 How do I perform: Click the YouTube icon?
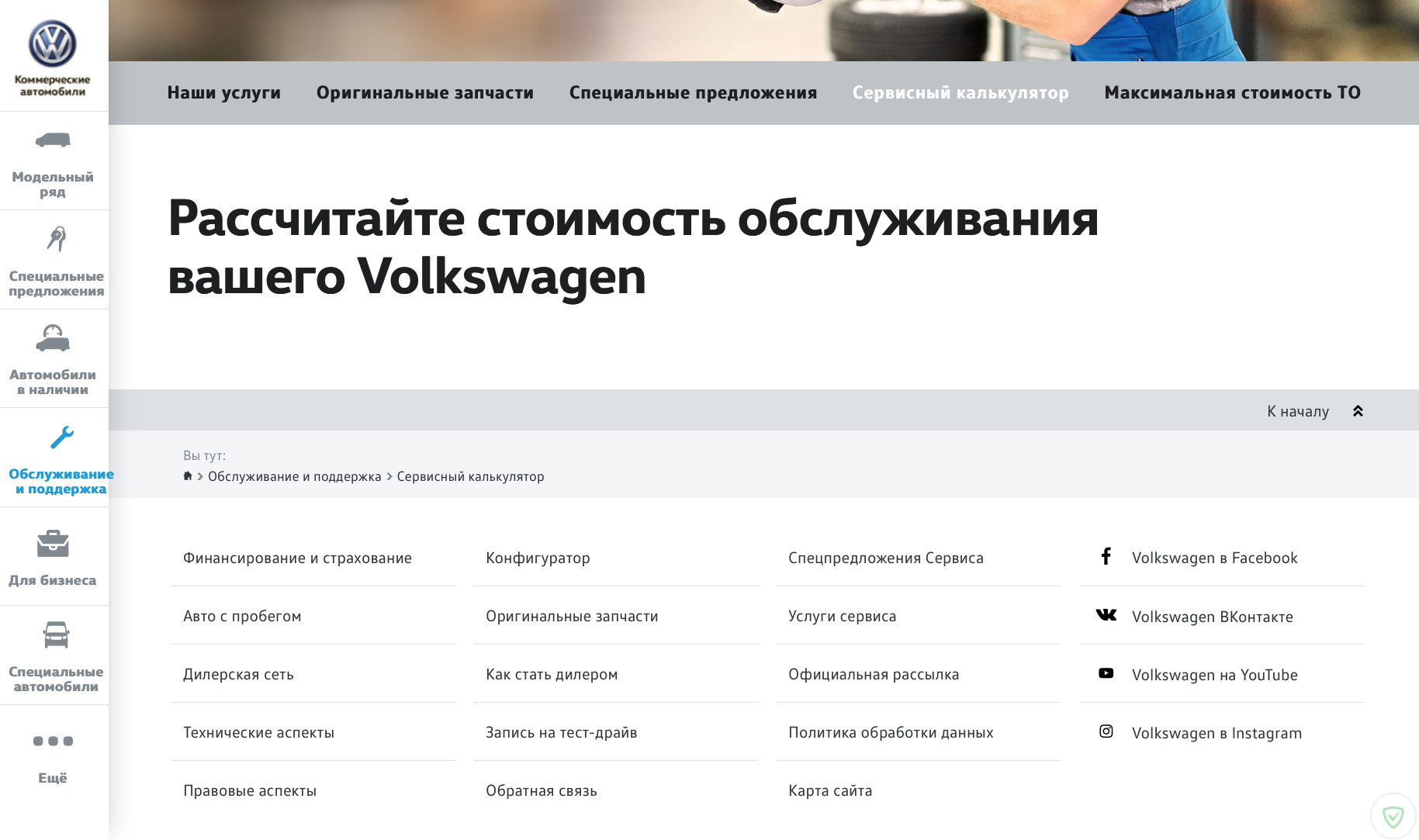(1106, 673)
